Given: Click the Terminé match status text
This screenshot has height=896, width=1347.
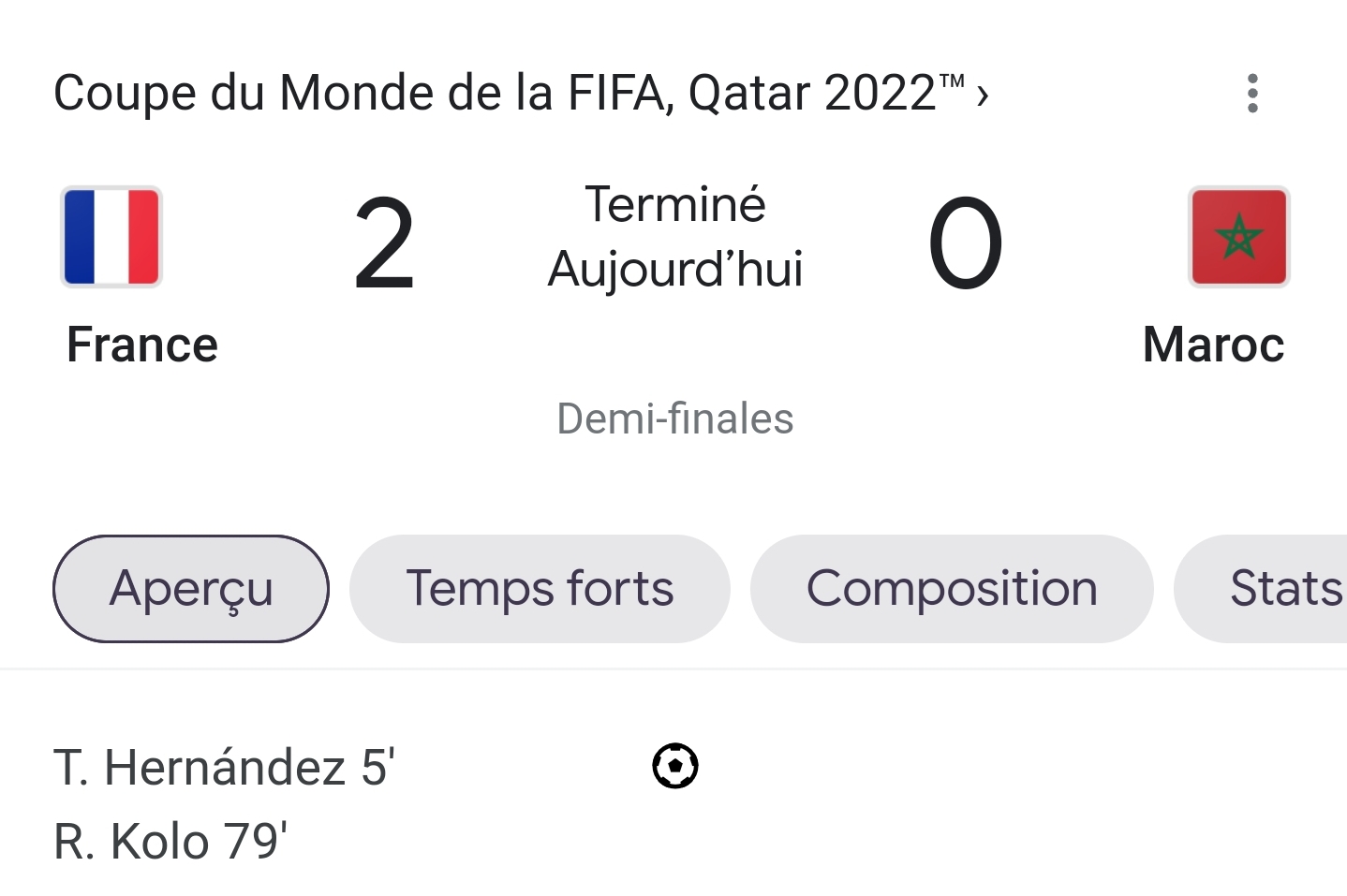Looking at the screenshot, I should pos(675,204).
